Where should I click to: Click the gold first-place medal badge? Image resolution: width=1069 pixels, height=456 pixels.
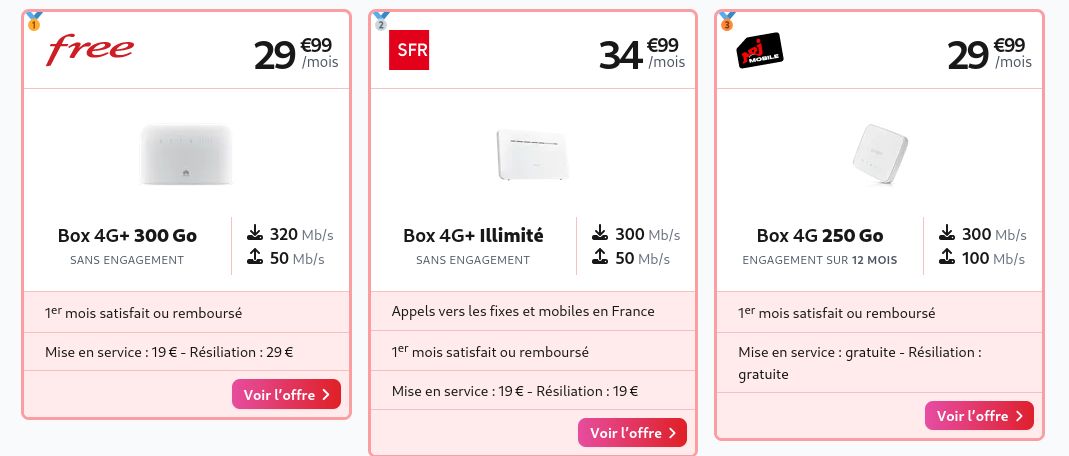pyautogui.click(x=34, y=21)
